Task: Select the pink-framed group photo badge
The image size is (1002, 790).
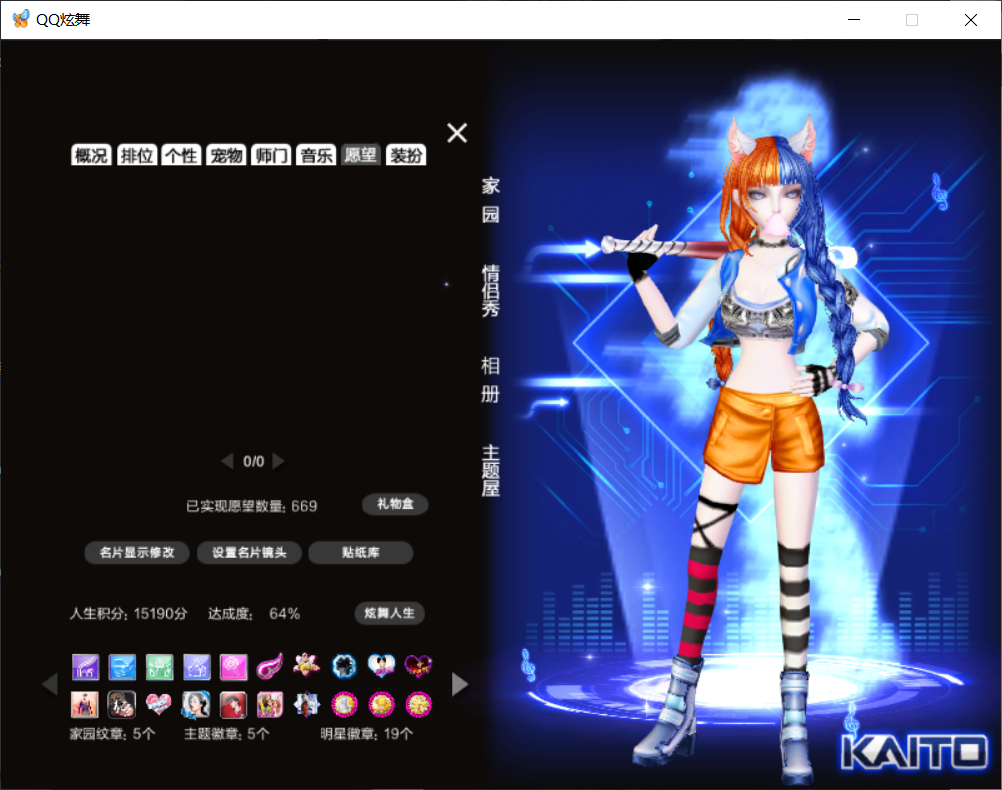Action: pyautogui.click(x=270, y=705)
